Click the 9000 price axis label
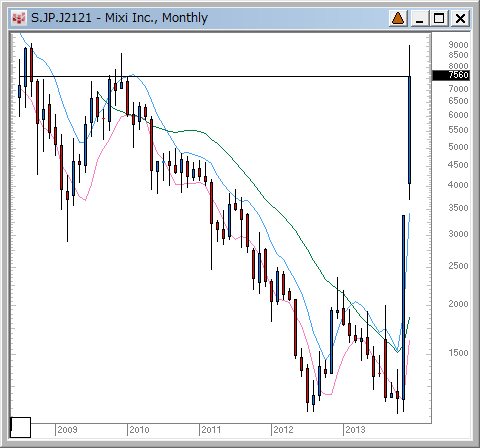Screen dimensions: 480x448 [458, 45]
